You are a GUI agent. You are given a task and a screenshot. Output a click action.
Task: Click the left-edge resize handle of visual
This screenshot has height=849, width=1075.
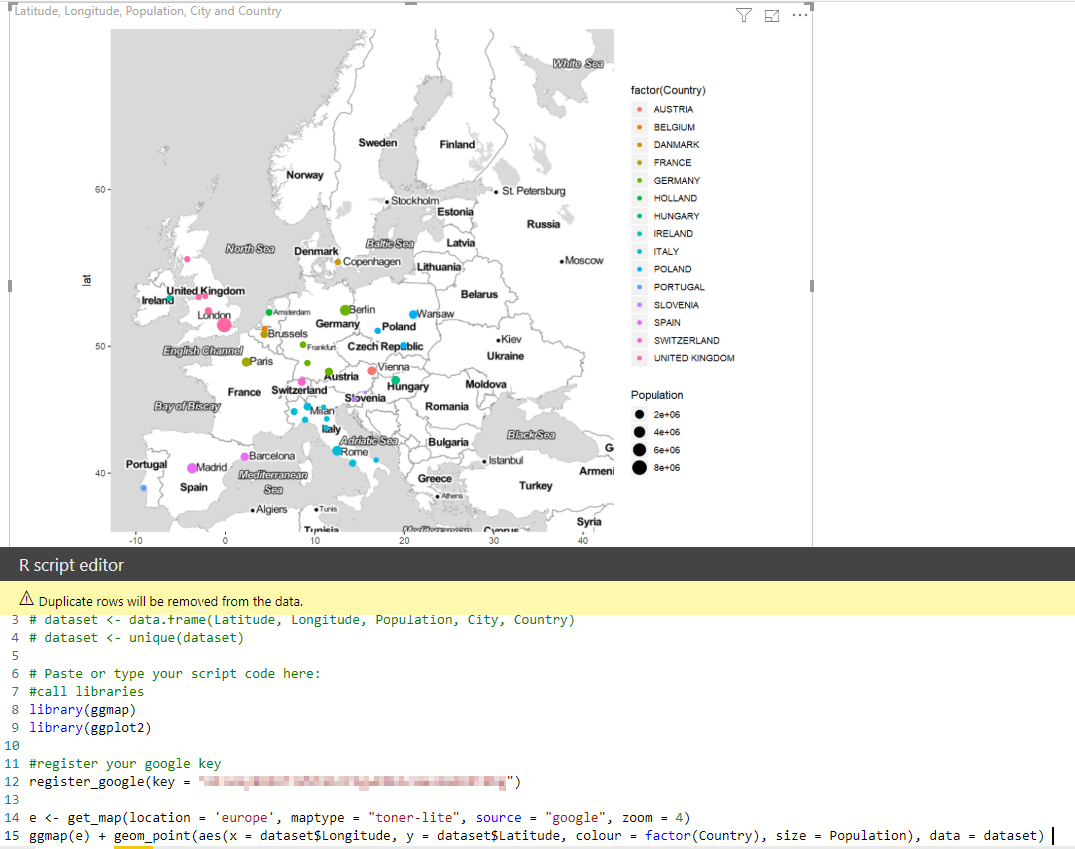coord(10,286)
